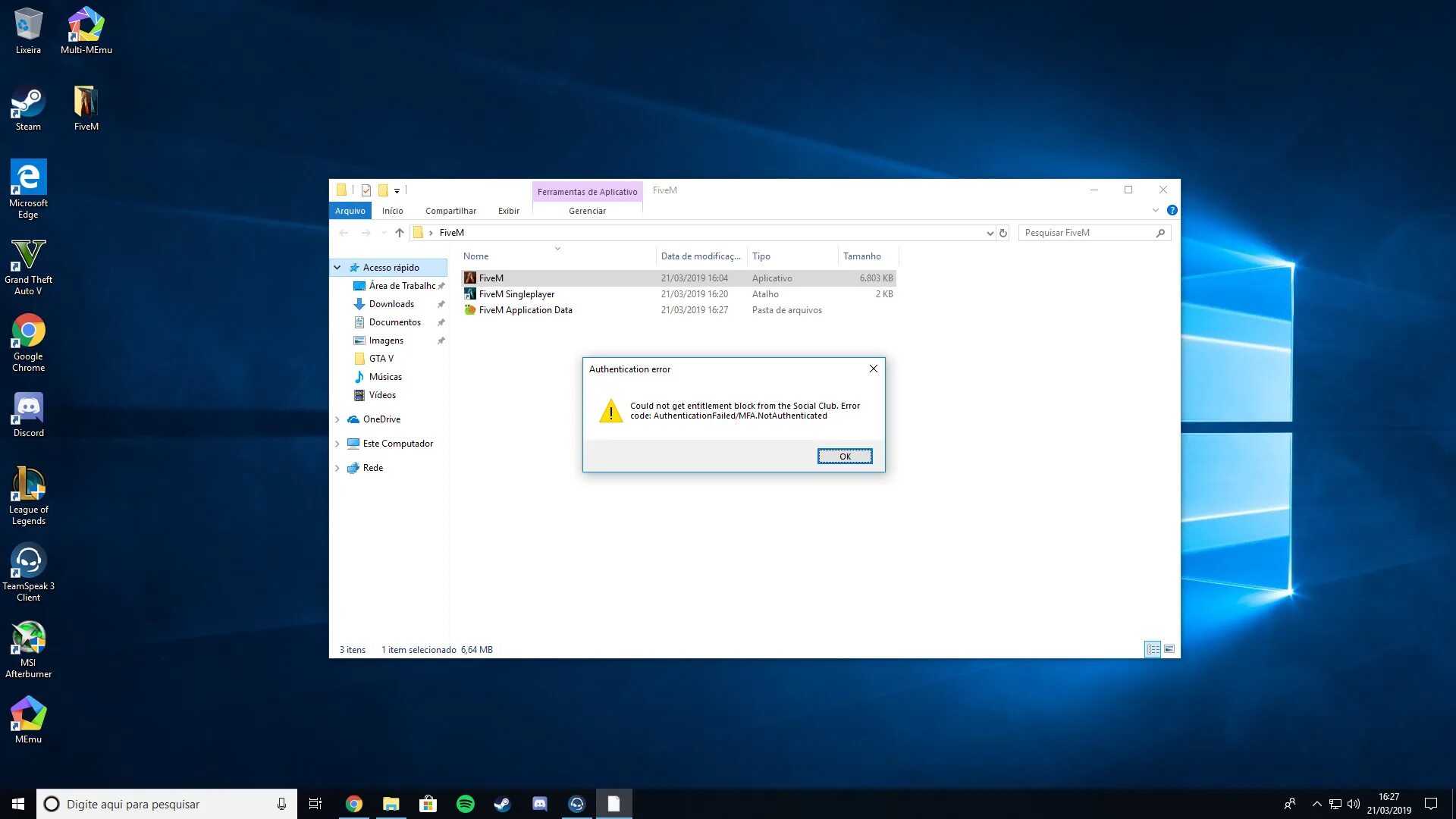Select the Steam desktop shortcut
Image resolution: width=1456 pixels, height=819 pixels.
28,108
